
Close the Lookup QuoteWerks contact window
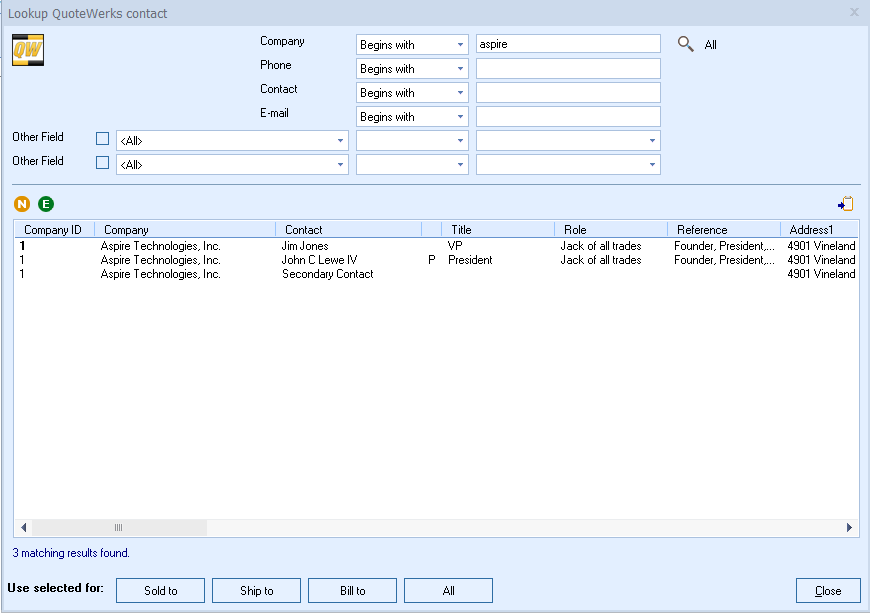coord(854,13)
